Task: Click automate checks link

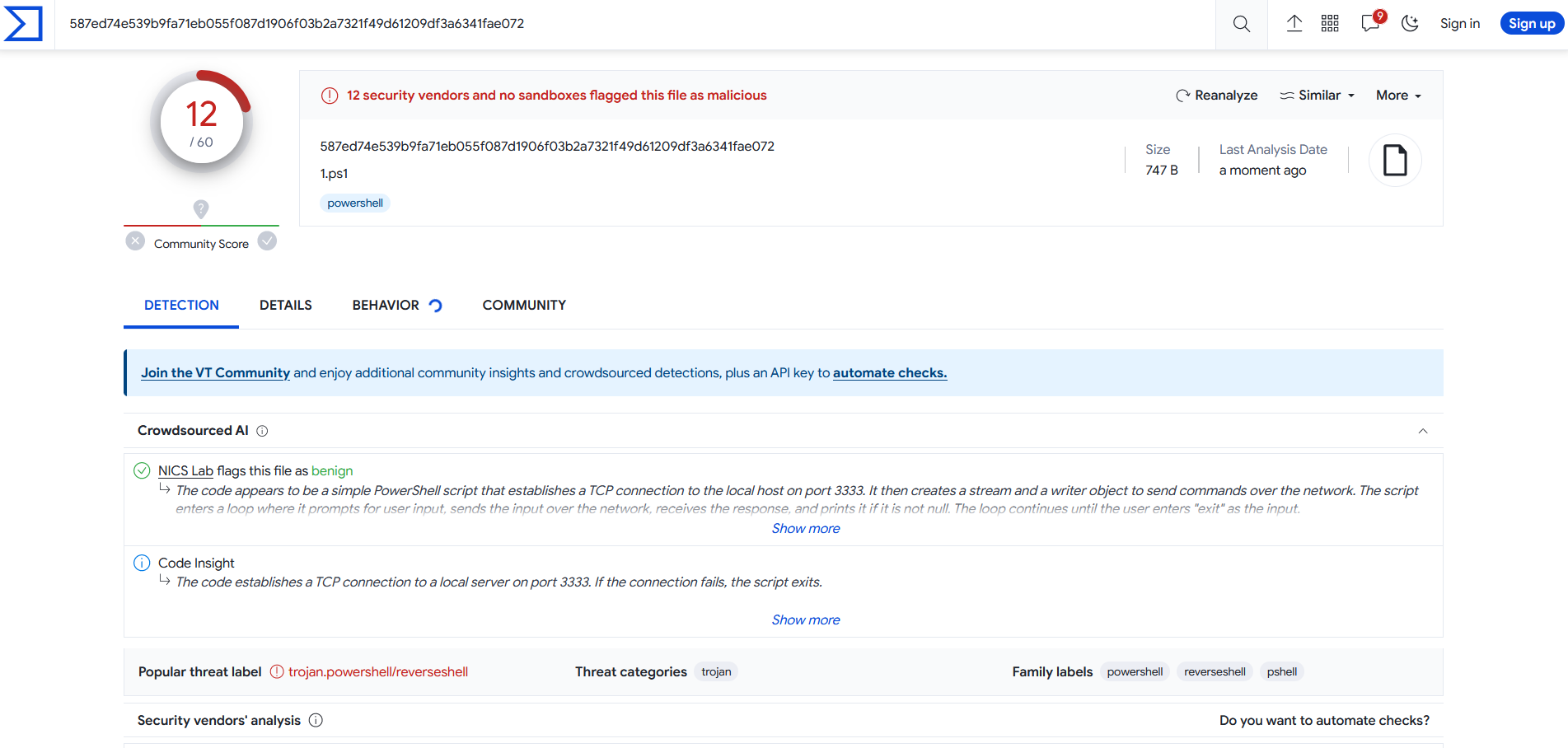Action: pos(890,373)
